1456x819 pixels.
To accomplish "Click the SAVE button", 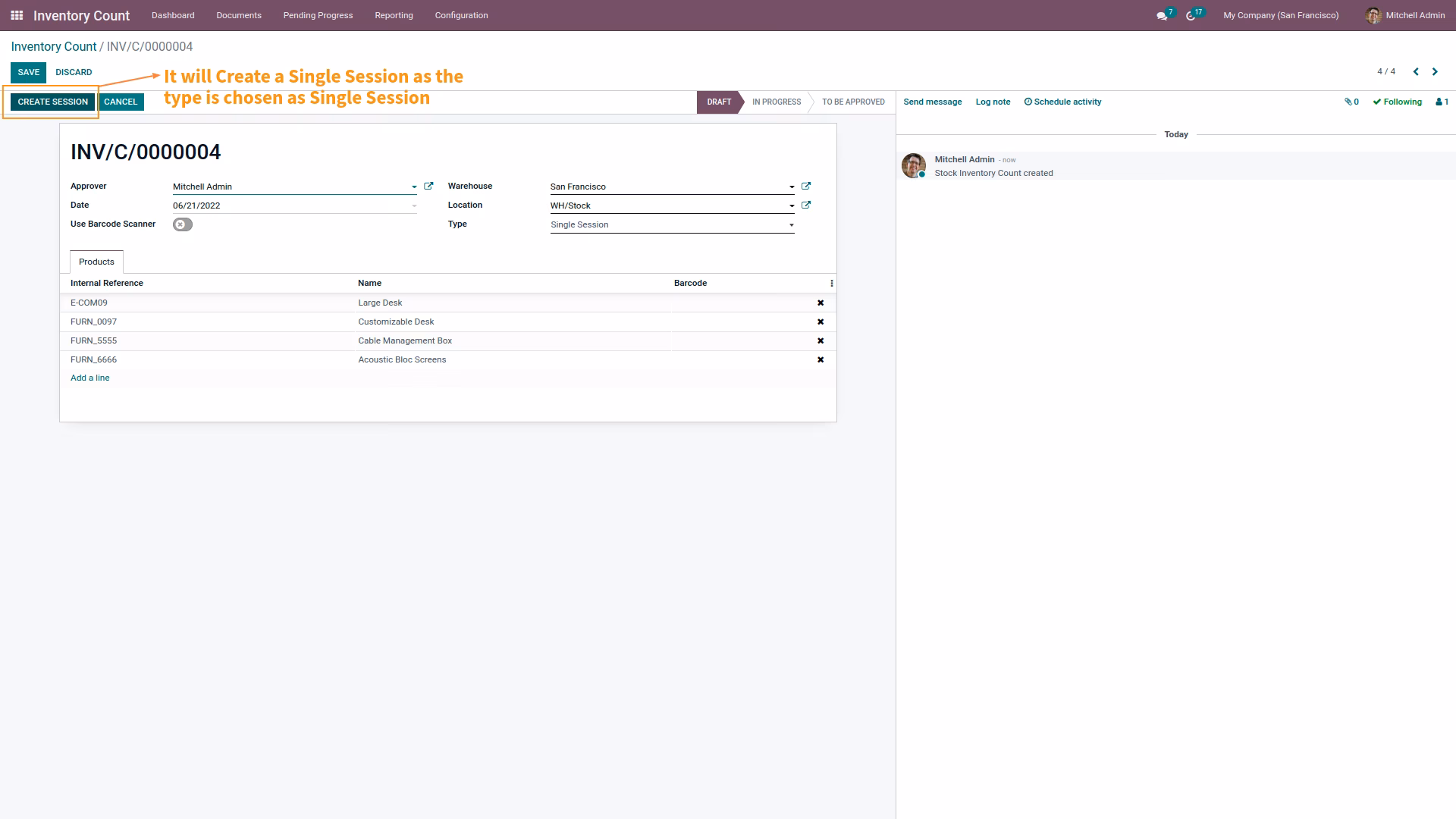I will click(29, 72).
